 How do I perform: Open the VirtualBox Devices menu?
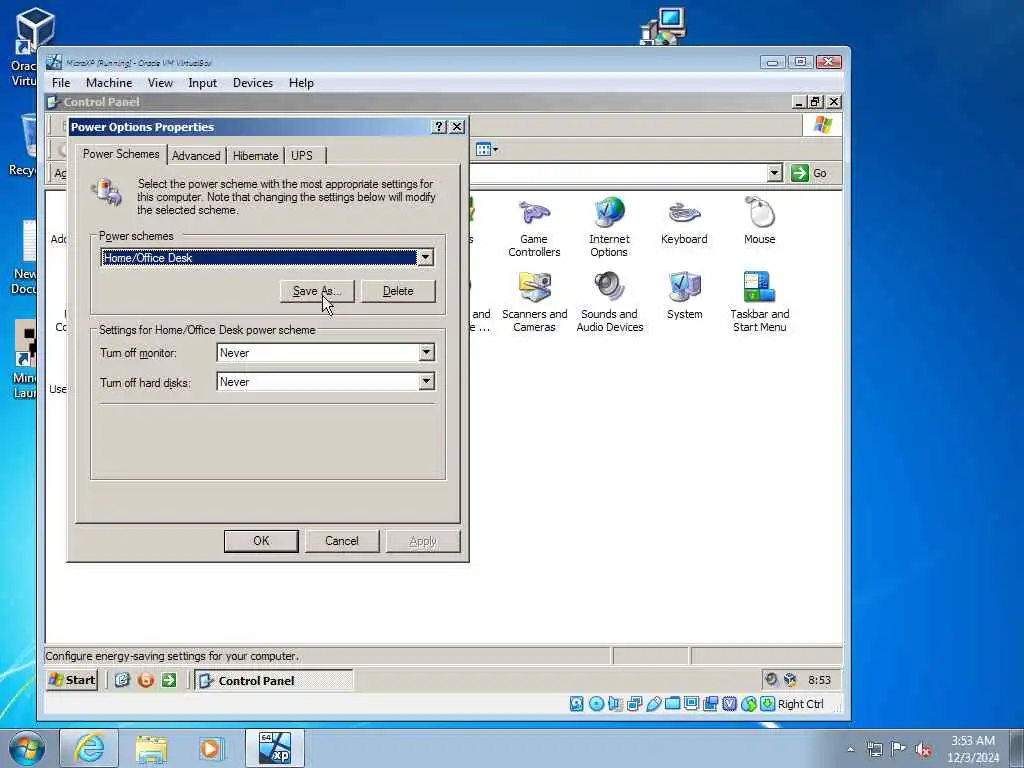click(x=253, y=83)
